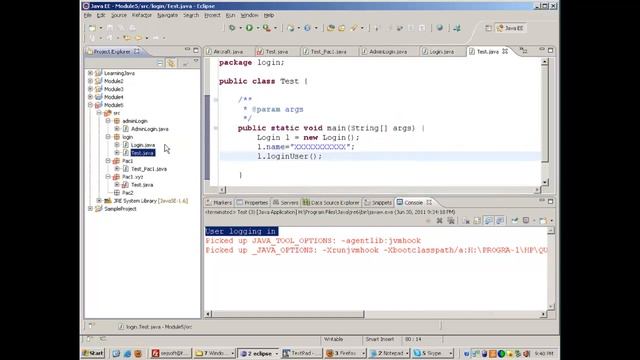Open the Project Explorer view menu arrow
Screen dimensions: 640x360
coord(196,61)
